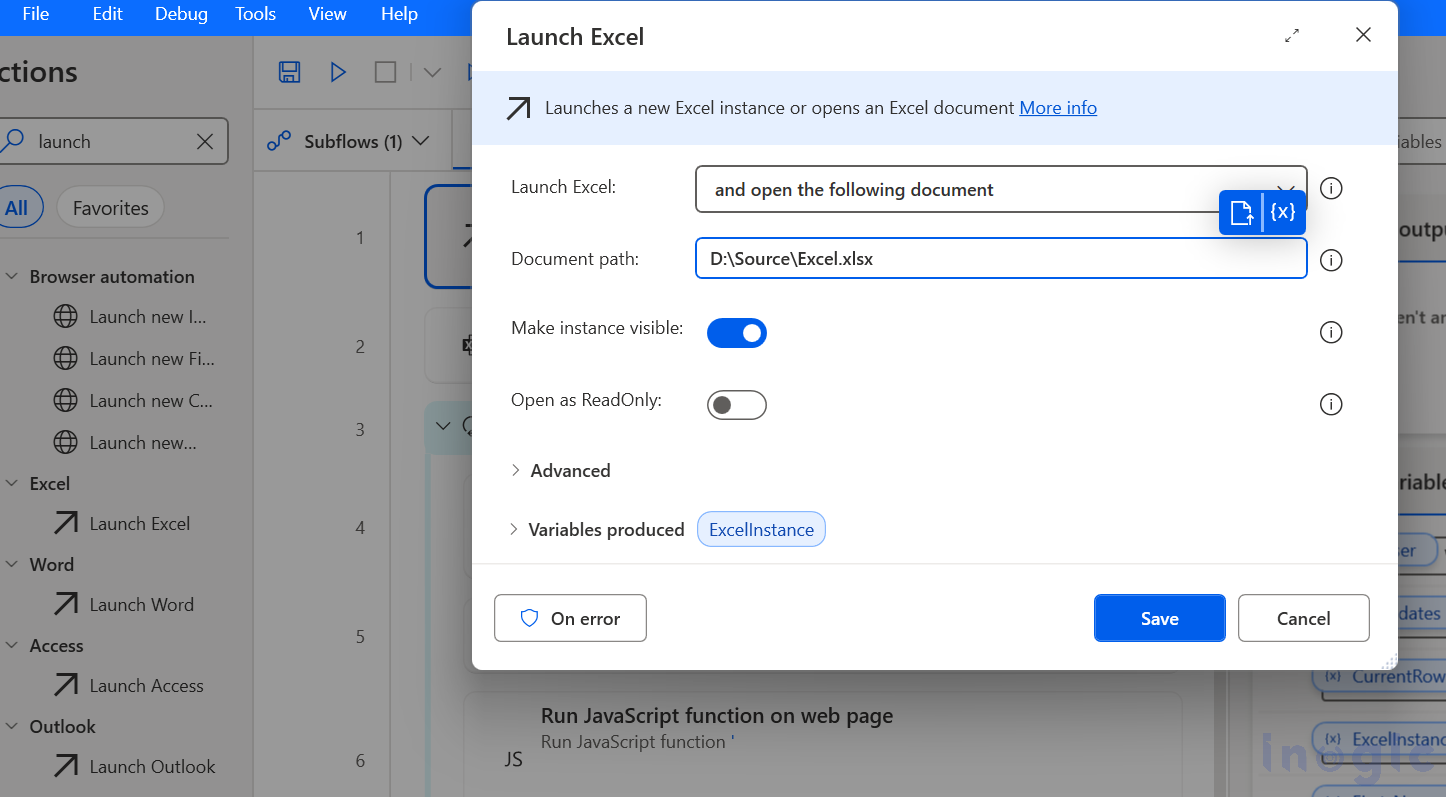Expand the dialog using the diagonal arrow icon

pos(1291,35)
